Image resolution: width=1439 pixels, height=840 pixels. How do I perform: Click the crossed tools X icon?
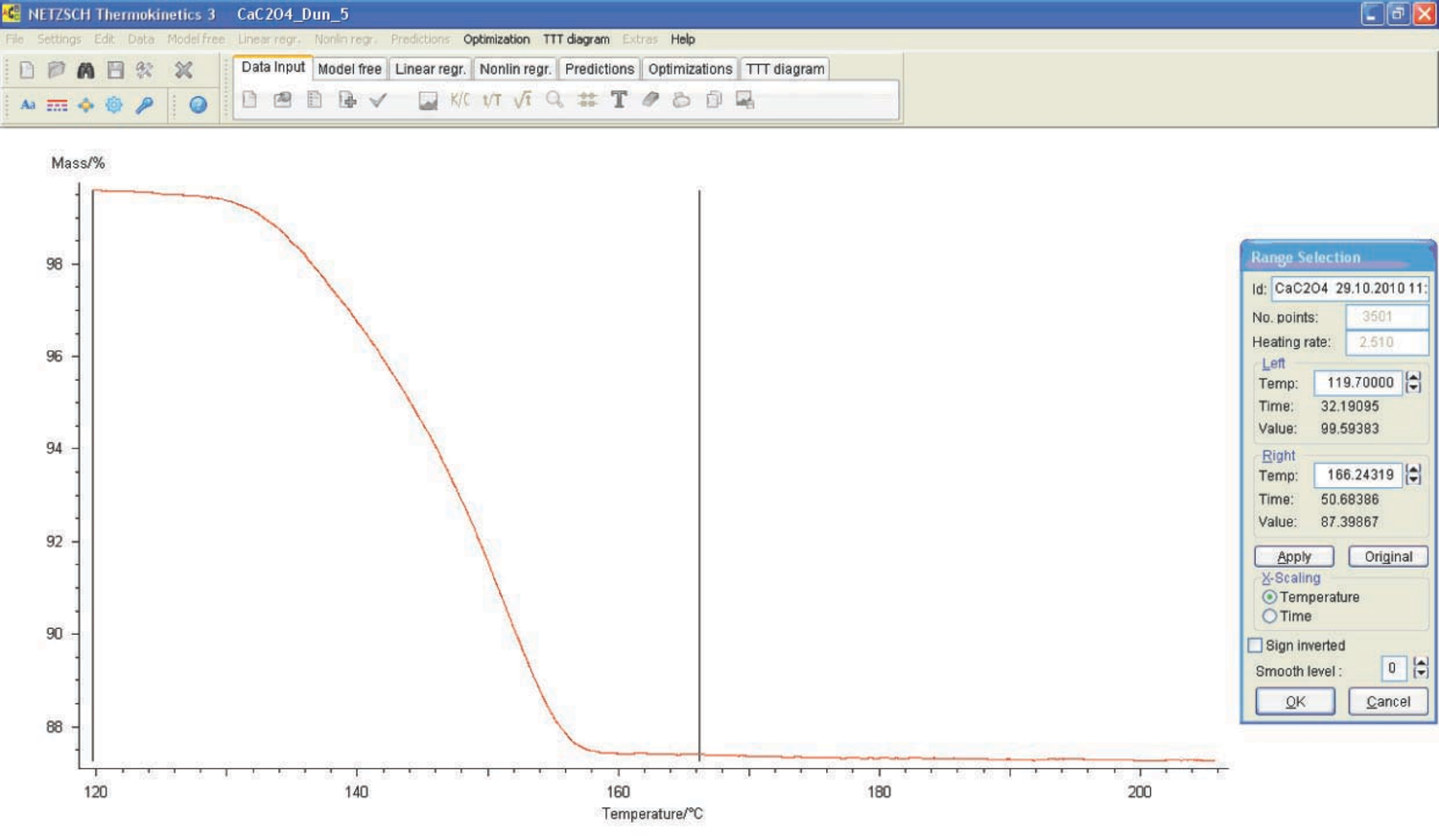click(183, 70)
